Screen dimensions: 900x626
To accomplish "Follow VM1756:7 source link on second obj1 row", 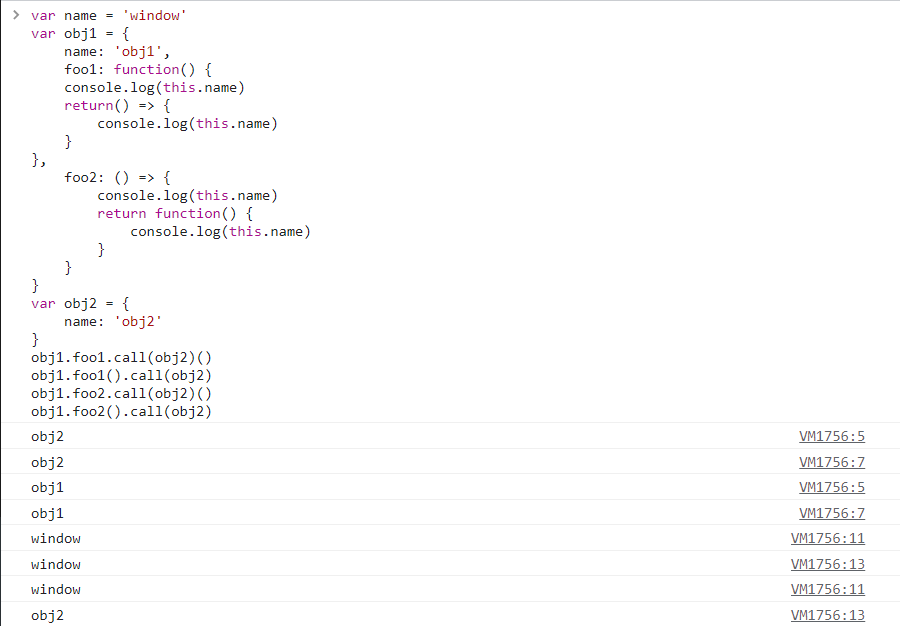I will [831, 513].
